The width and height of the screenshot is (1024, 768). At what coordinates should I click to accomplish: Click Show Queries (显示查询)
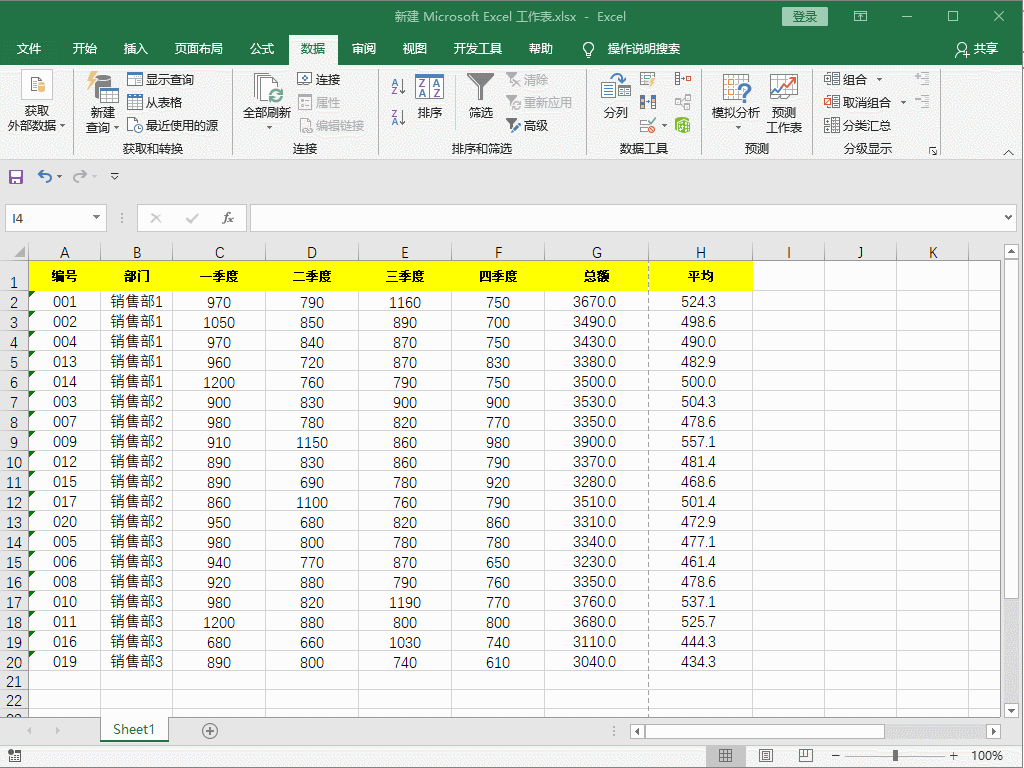tap(161, 80)
